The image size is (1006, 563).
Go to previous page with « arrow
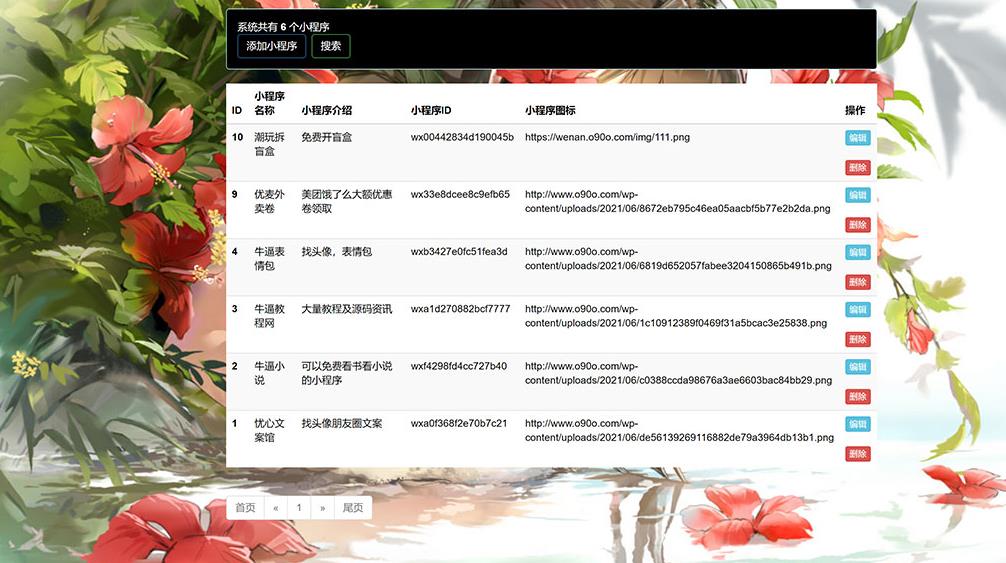276,507
